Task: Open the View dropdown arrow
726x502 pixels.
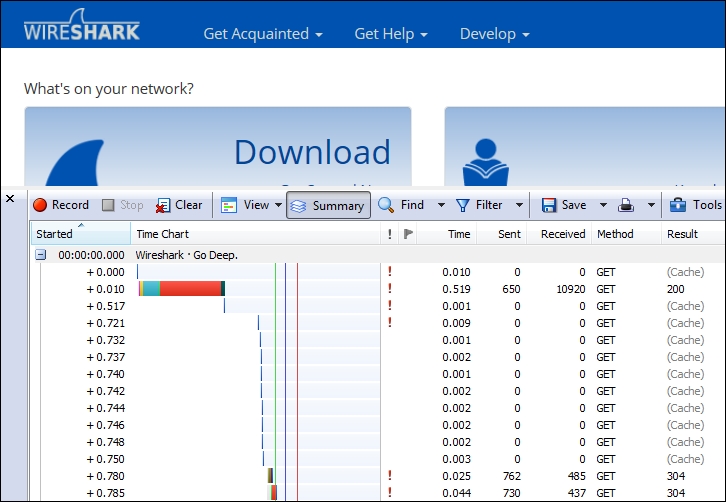Action: click(278, 205)
